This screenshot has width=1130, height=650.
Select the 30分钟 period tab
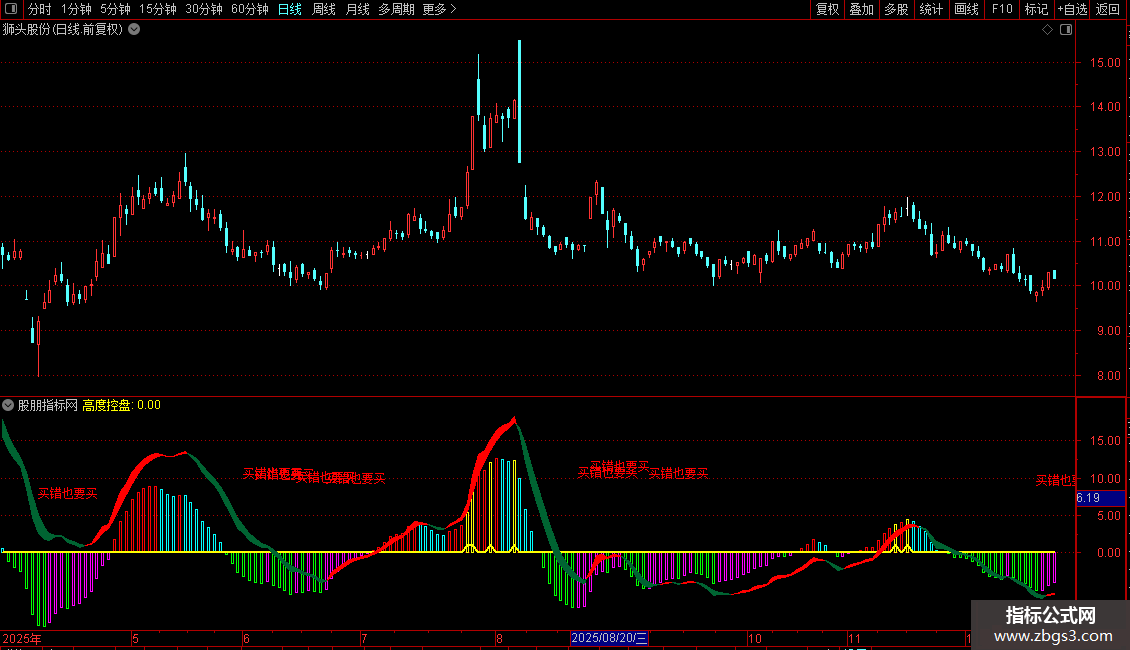click(x=204, y=9)
